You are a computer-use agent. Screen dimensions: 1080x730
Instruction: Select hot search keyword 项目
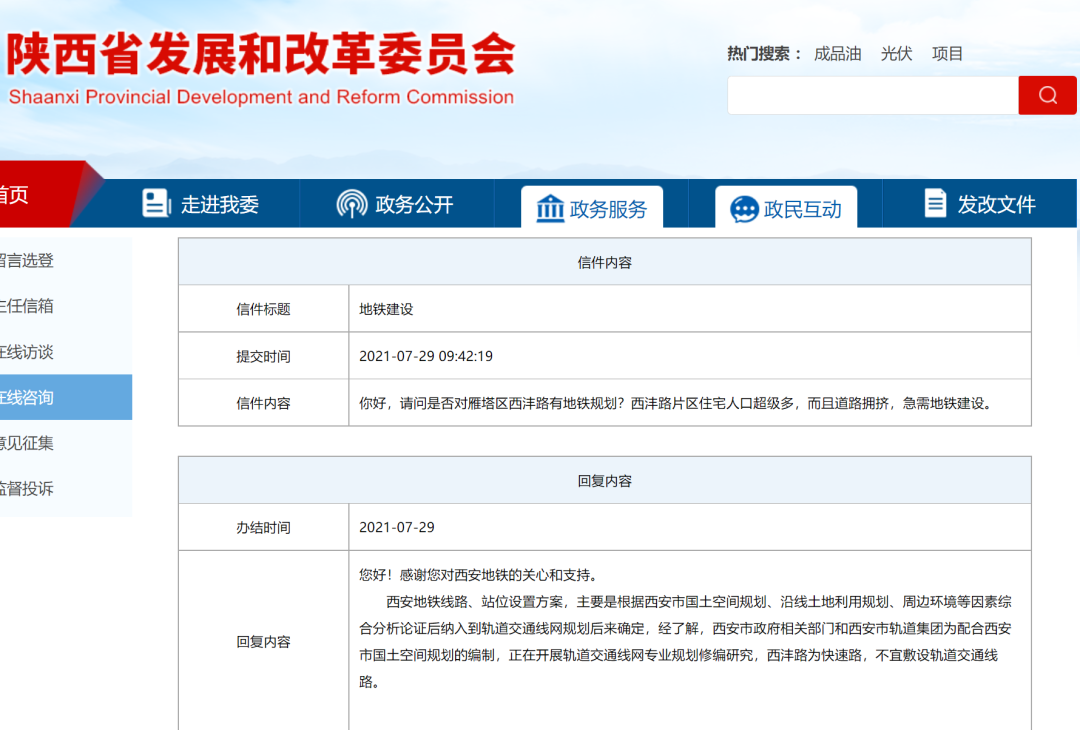pos(947,54)
